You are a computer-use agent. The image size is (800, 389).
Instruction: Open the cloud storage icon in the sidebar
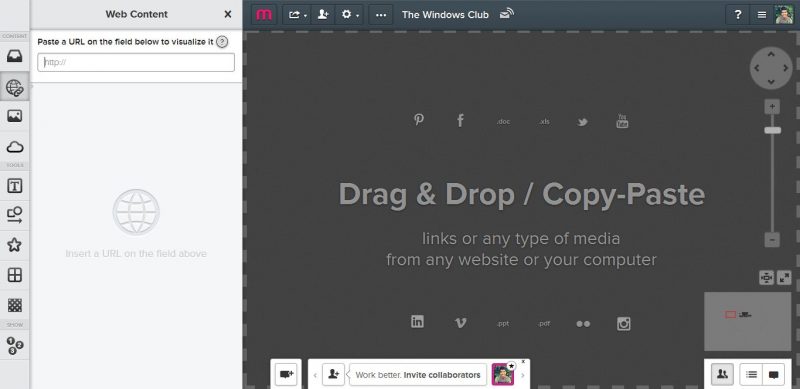pyautogui.click(x=14, y=148)
